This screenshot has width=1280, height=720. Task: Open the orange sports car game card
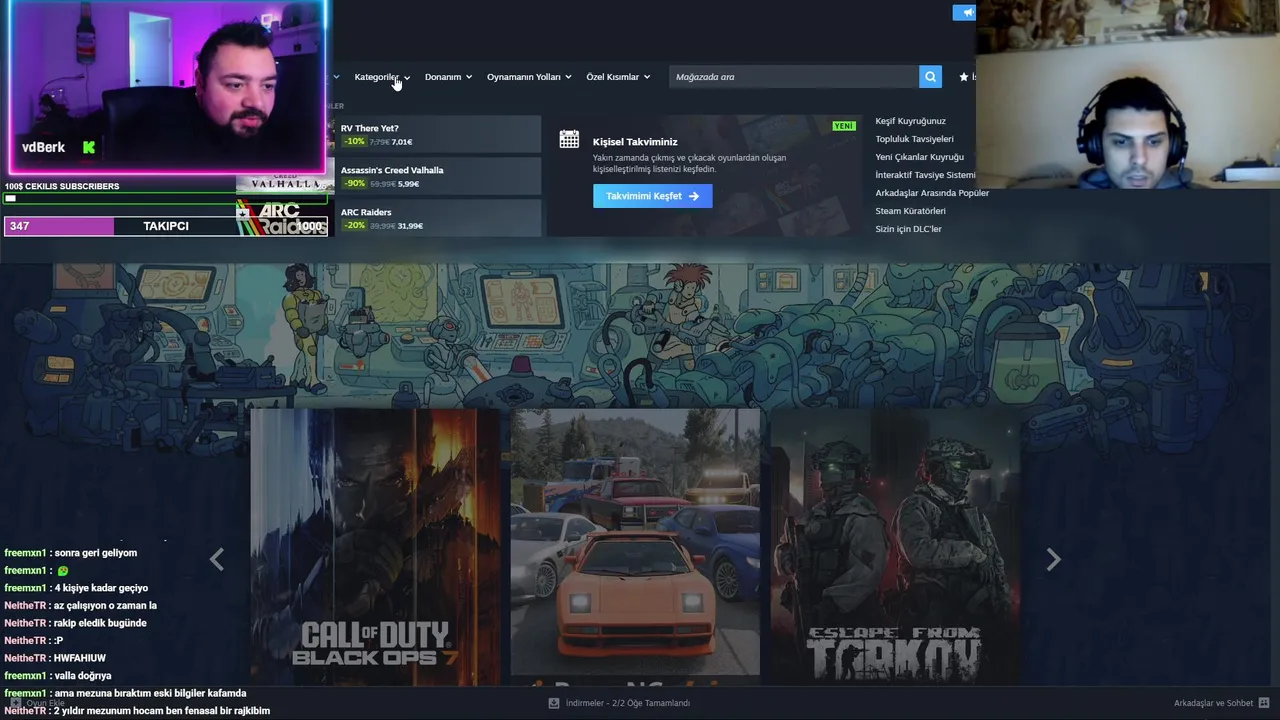click(635, 546)
